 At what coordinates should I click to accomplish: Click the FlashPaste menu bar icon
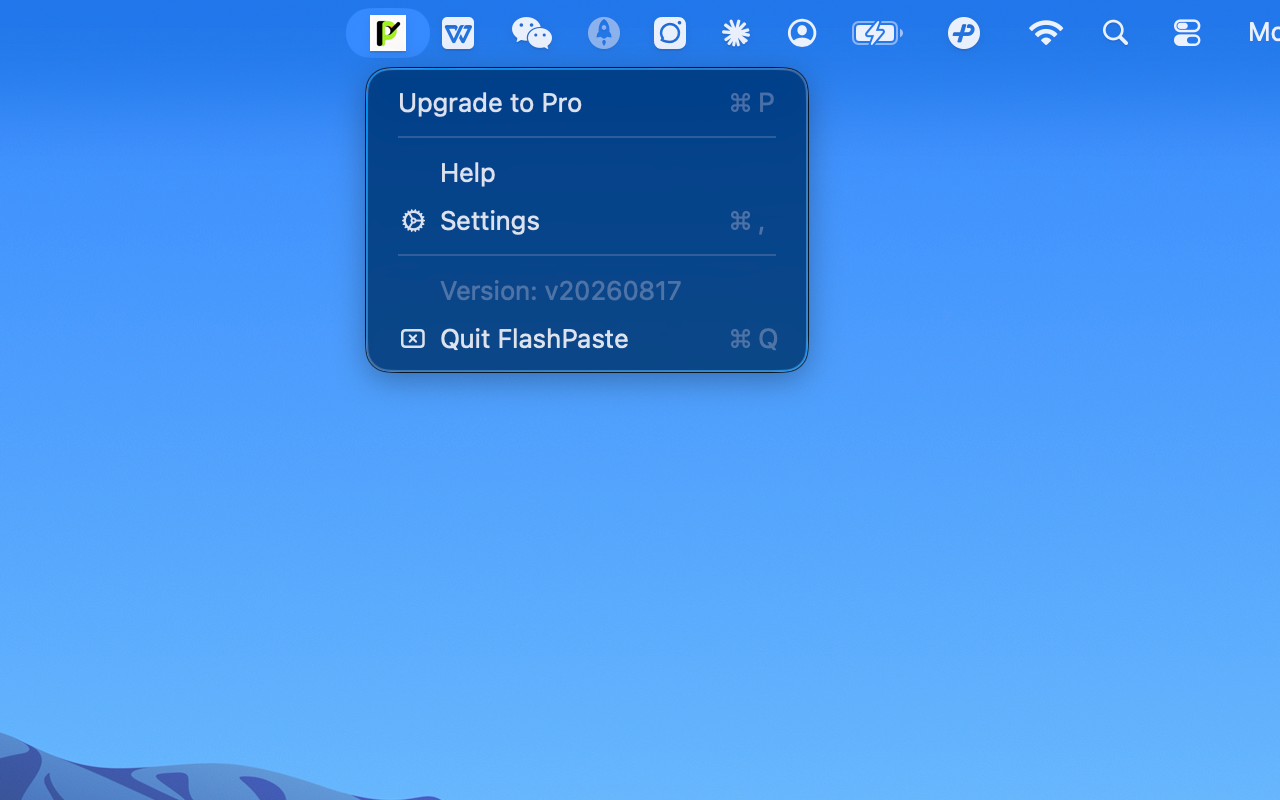(x=388, y=33)
